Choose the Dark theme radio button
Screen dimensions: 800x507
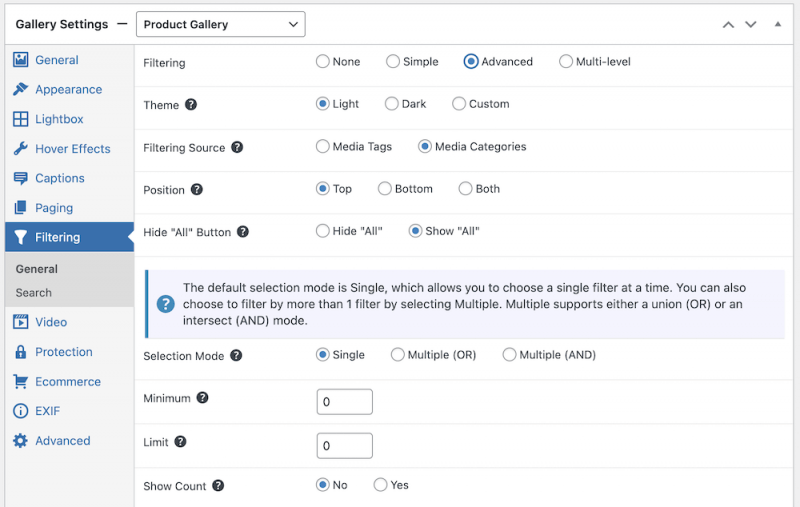[x=393, y=104]
